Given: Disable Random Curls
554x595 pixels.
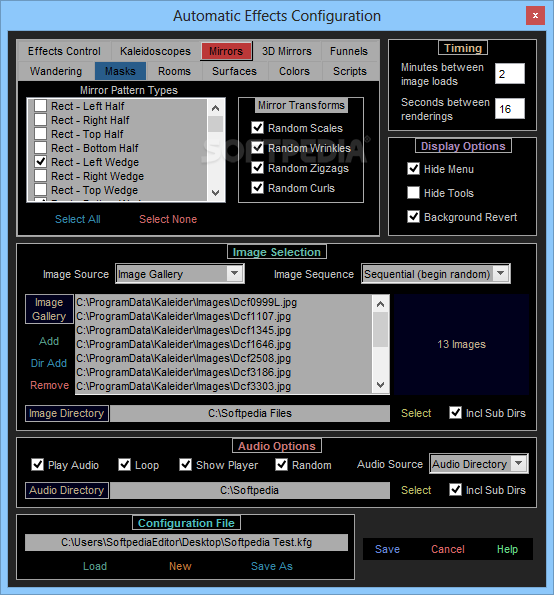Looking at the screenshot, I should click(x=258, y=188).
